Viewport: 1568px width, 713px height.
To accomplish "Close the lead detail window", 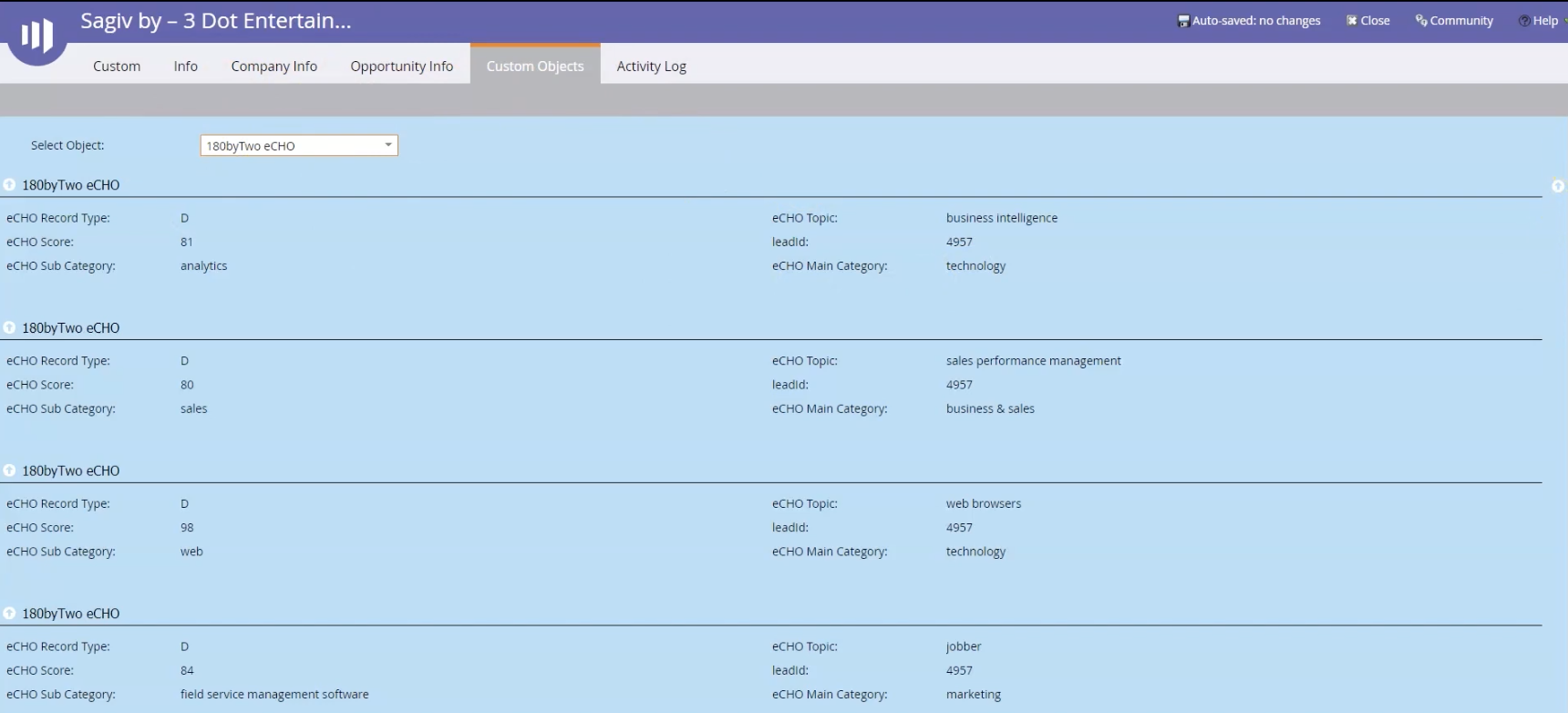I will click(1368, 21).
